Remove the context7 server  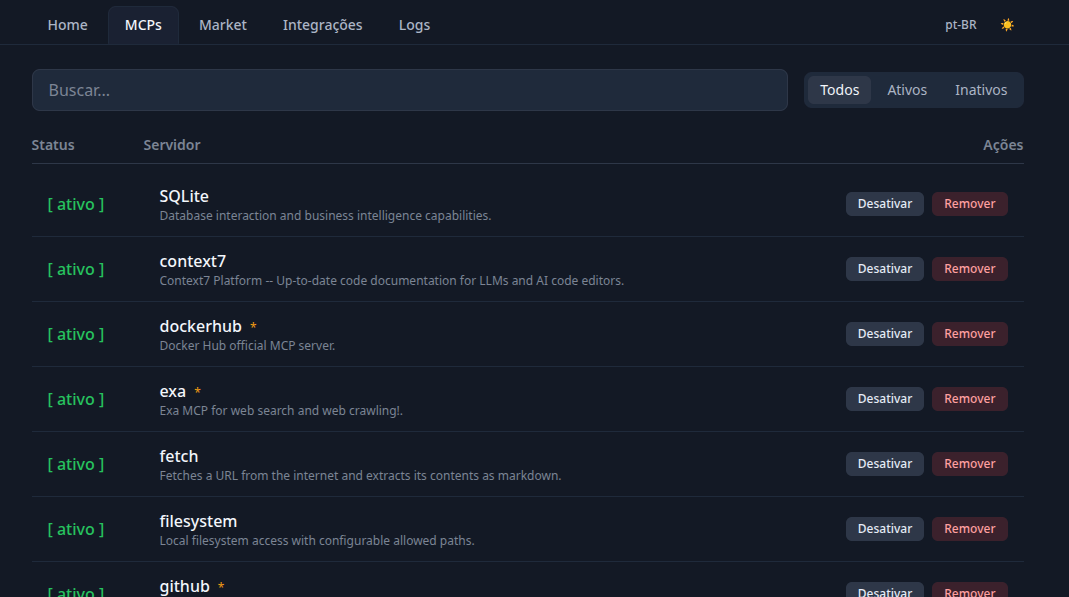click(x=969, y=269)
